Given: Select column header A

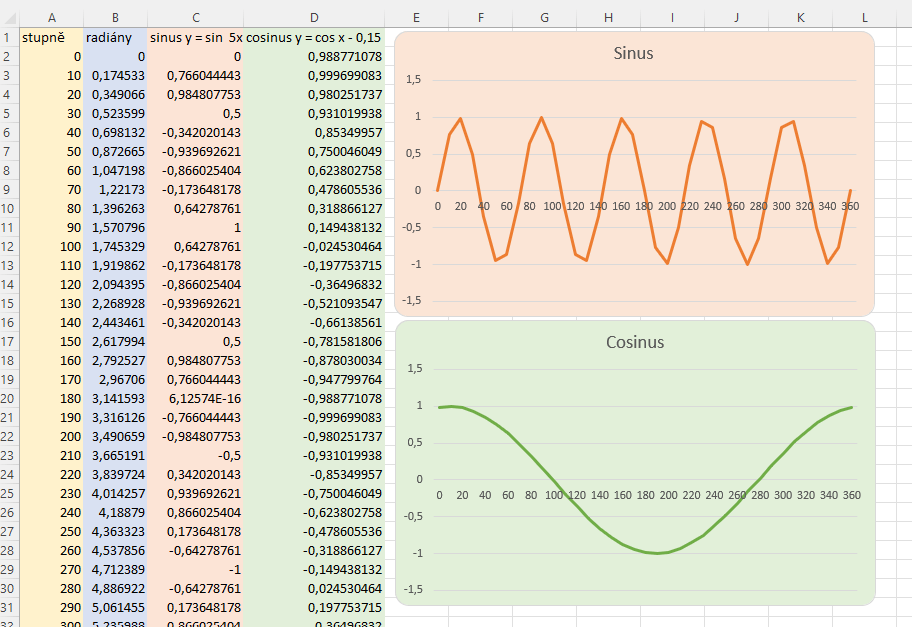Looking at the screenshot, I should click(x=51, y=17).
